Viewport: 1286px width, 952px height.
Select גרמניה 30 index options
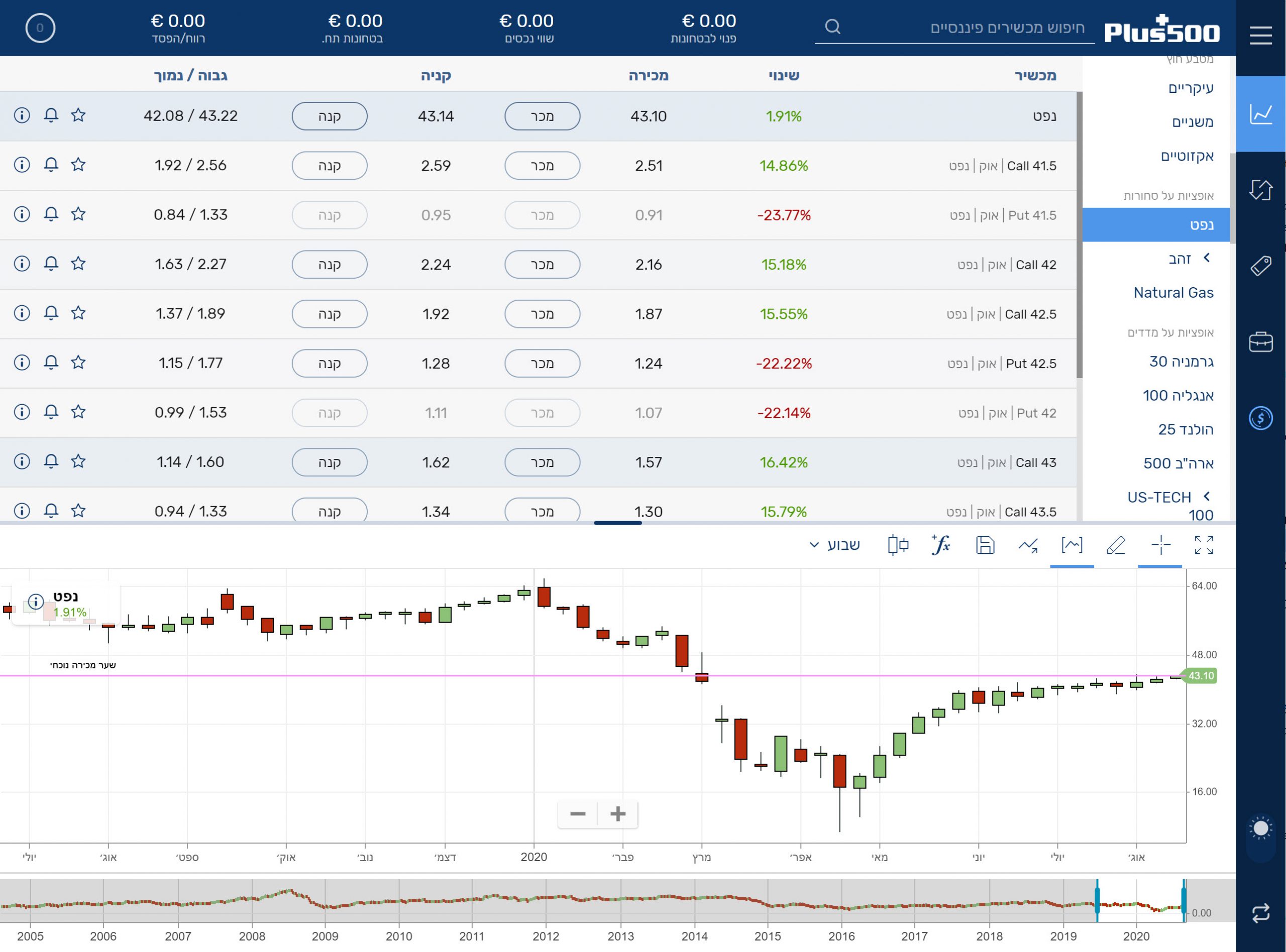click(1181, 362)
